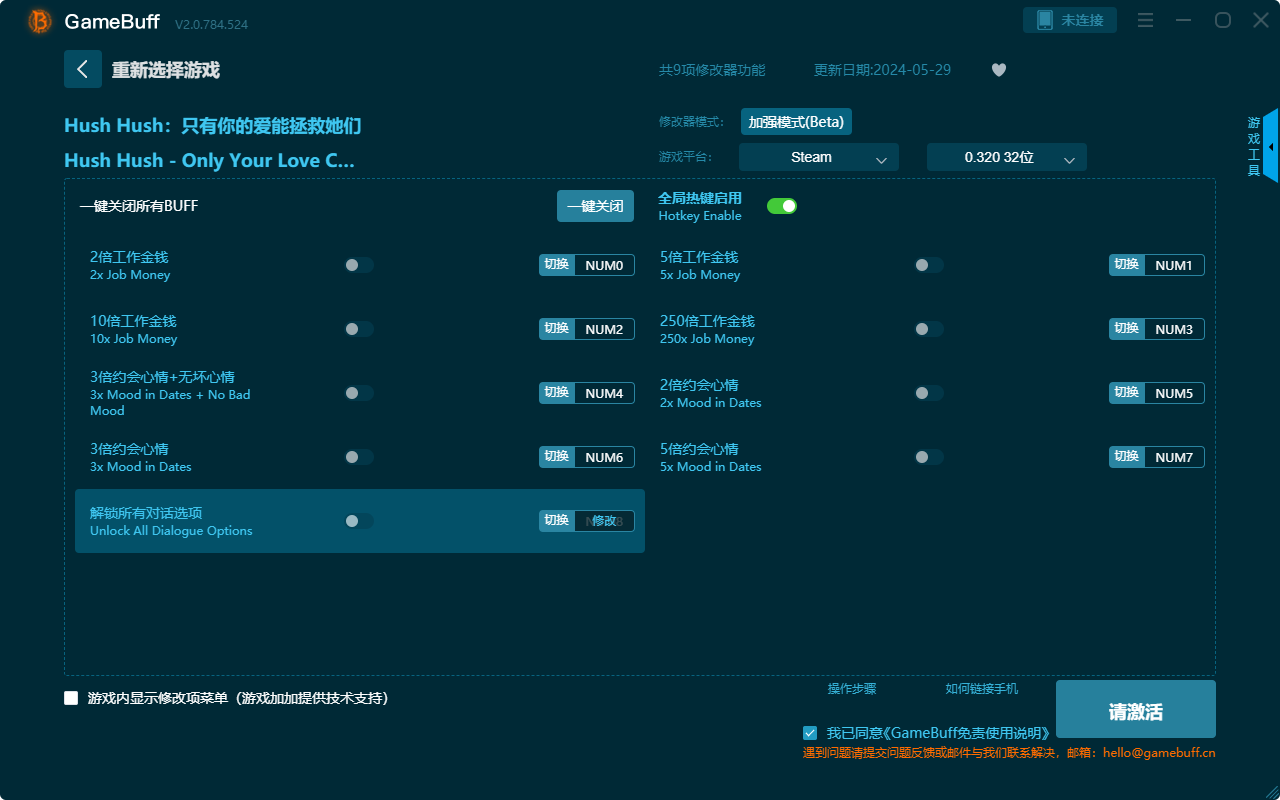Click the activate button
This screenshot has height=800, width=1280.
click(x=1136, y=709)
